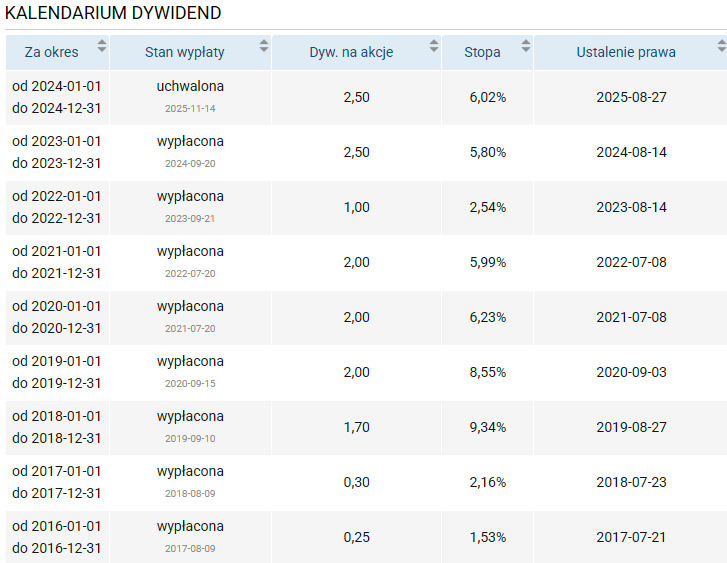Click the 2023-08-14 record date cell
The image size is (727, 563).
click(x=630, y=207)
